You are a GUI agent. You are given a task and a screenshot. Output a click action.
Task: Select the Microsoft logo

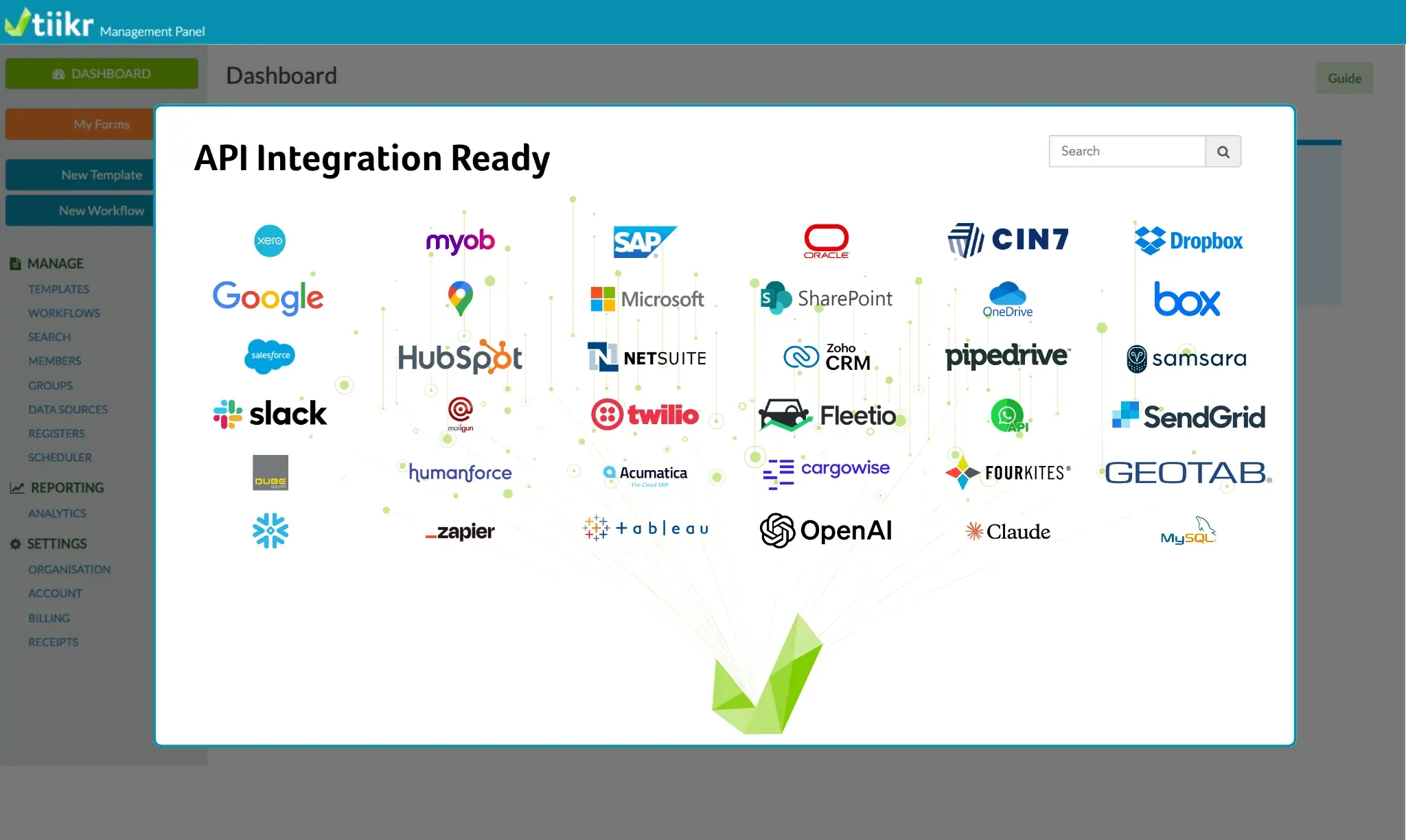tap(647, 299)
